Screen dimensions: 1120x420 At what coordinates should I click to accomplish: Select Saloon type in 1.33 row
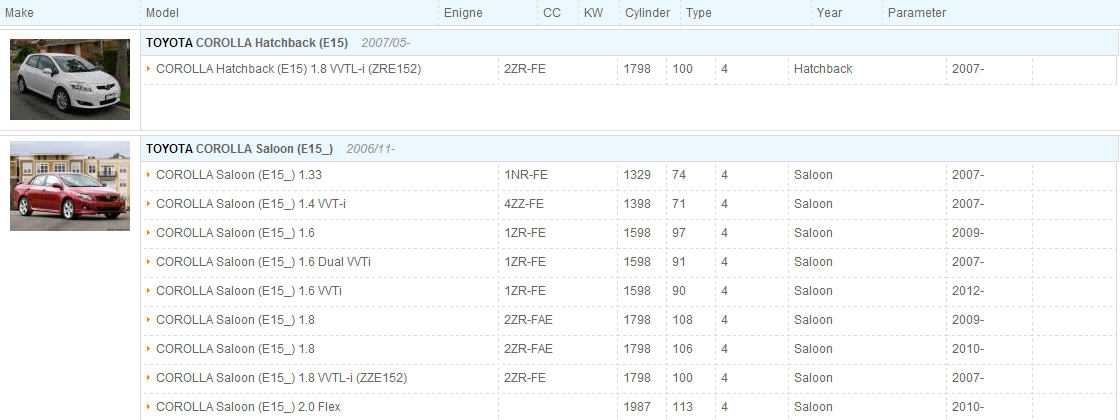click(813, 175)
